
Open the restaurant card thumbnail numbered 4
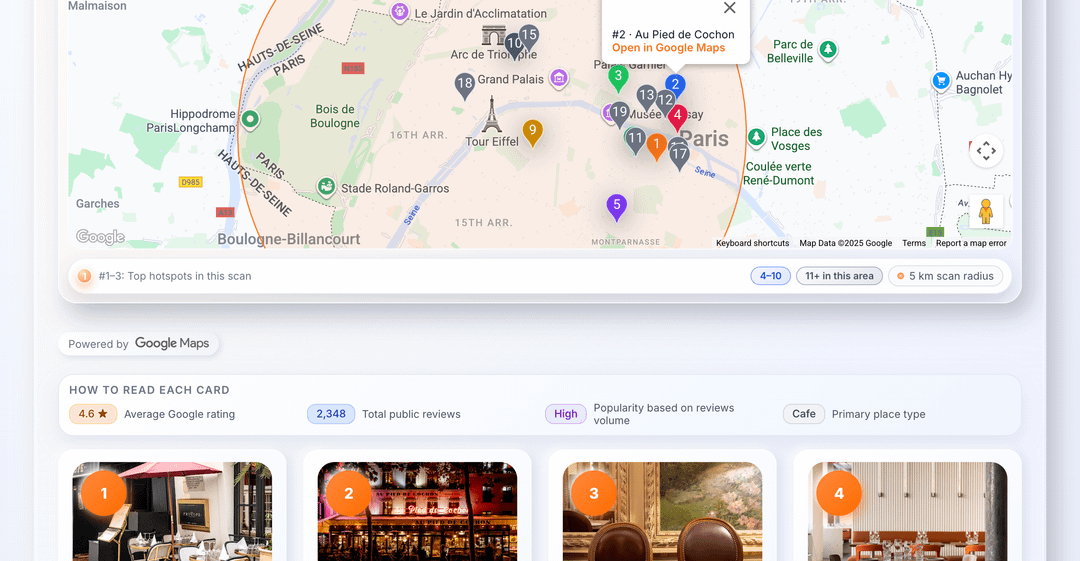coord(907,510)
